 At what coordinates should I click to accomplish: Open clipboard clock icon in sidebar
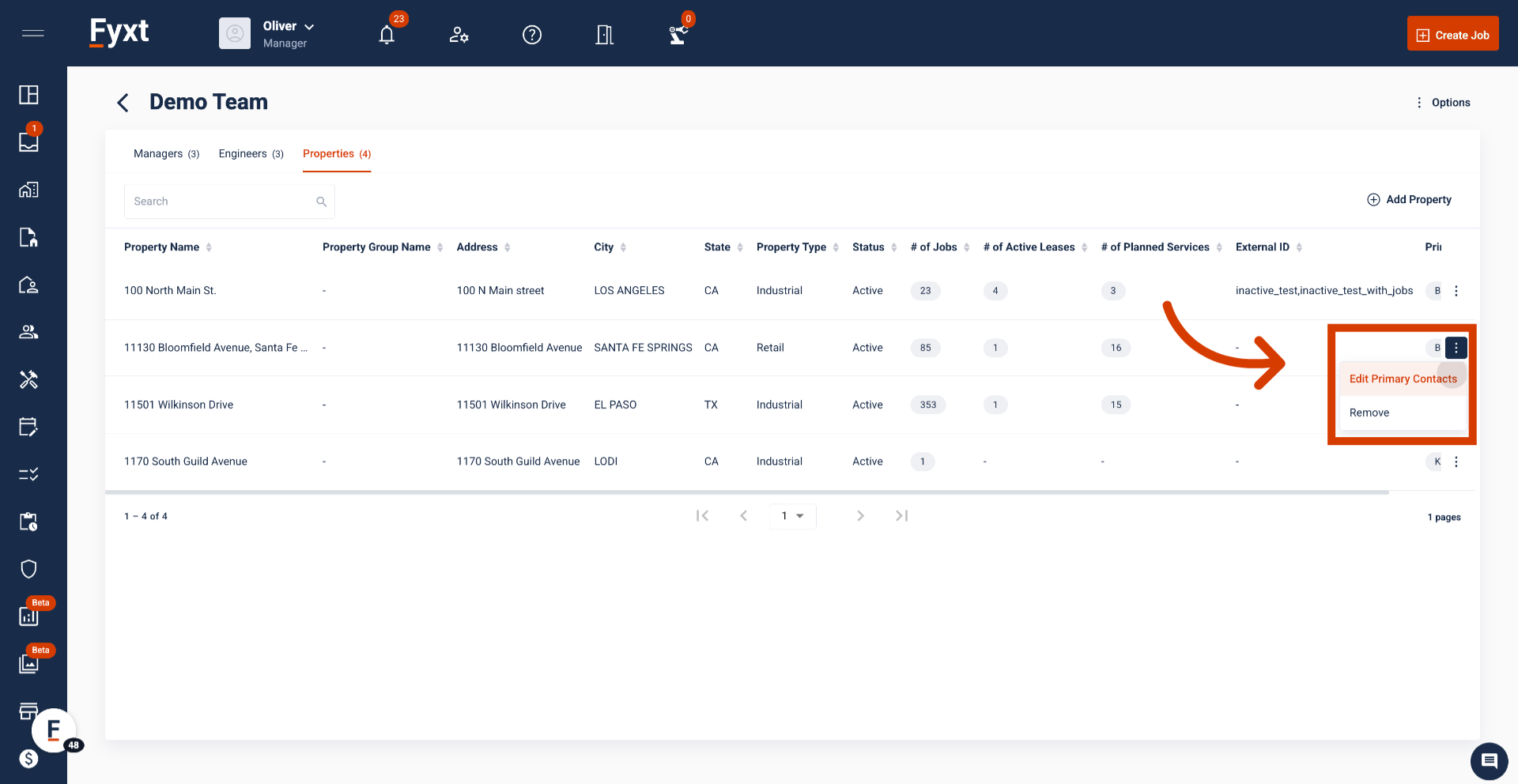[x=28, y=522]
